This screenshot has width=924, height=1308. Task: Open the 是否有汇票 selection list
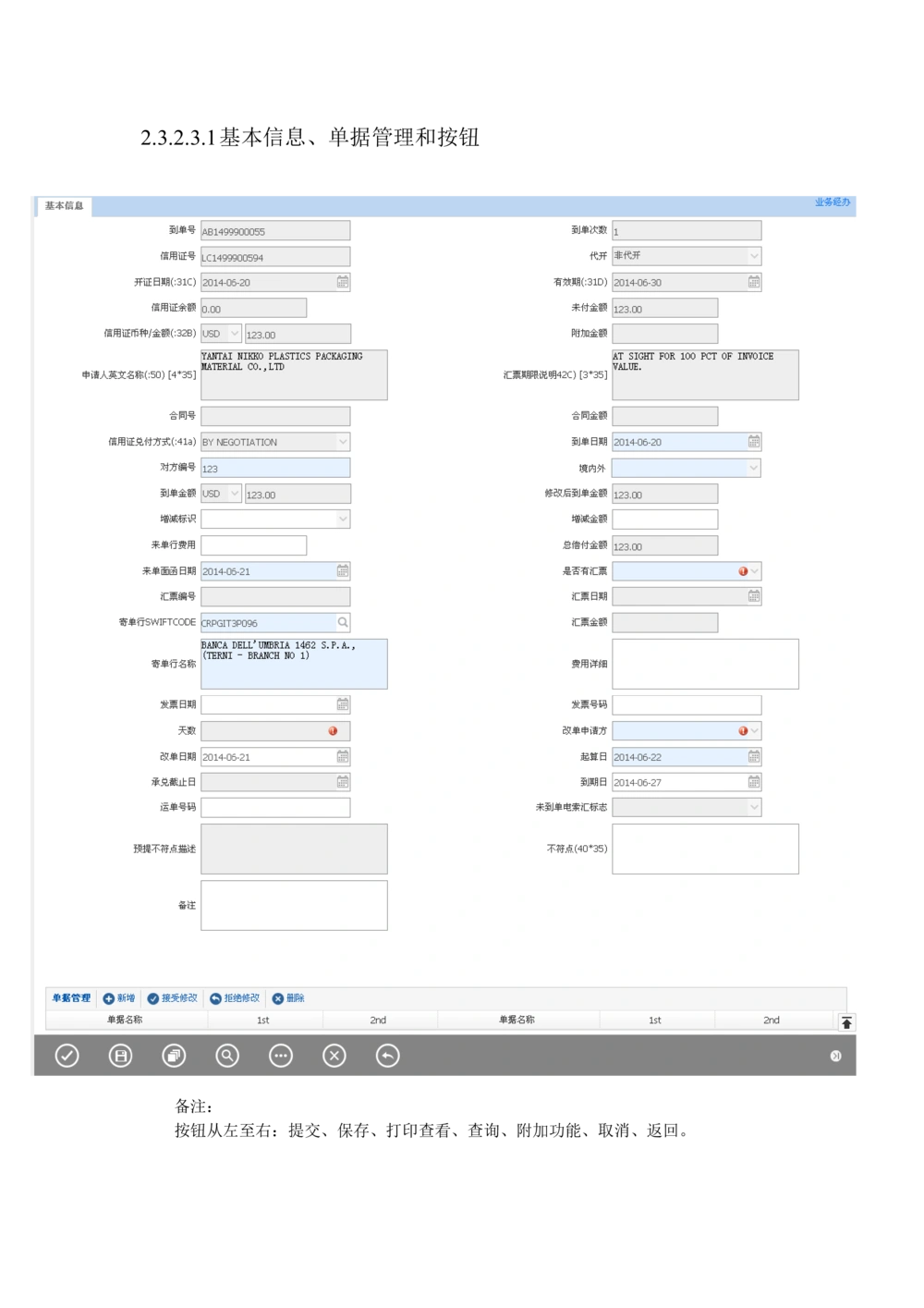(x=753, y=570)
